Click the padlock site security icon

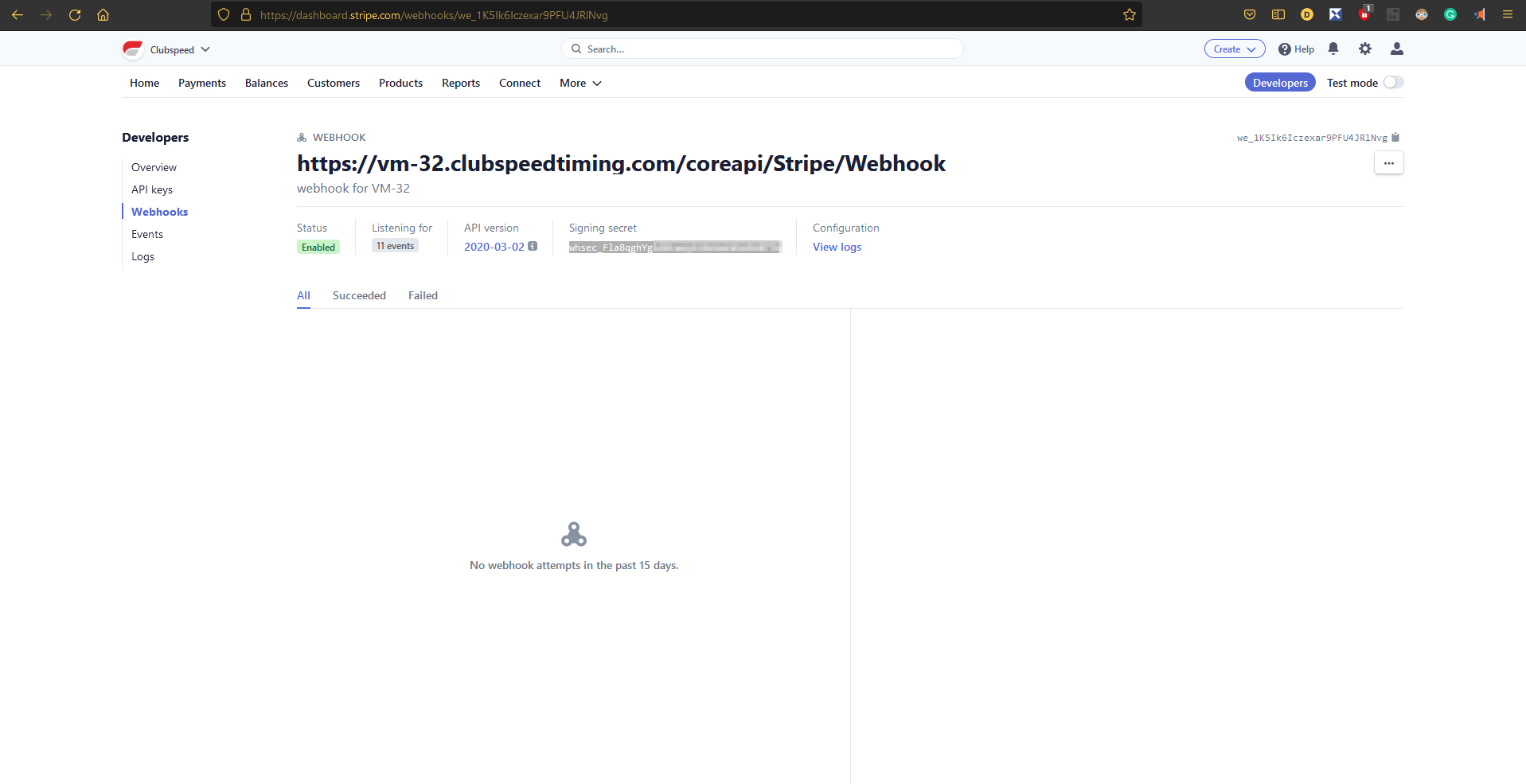click(x=246, y=14)
